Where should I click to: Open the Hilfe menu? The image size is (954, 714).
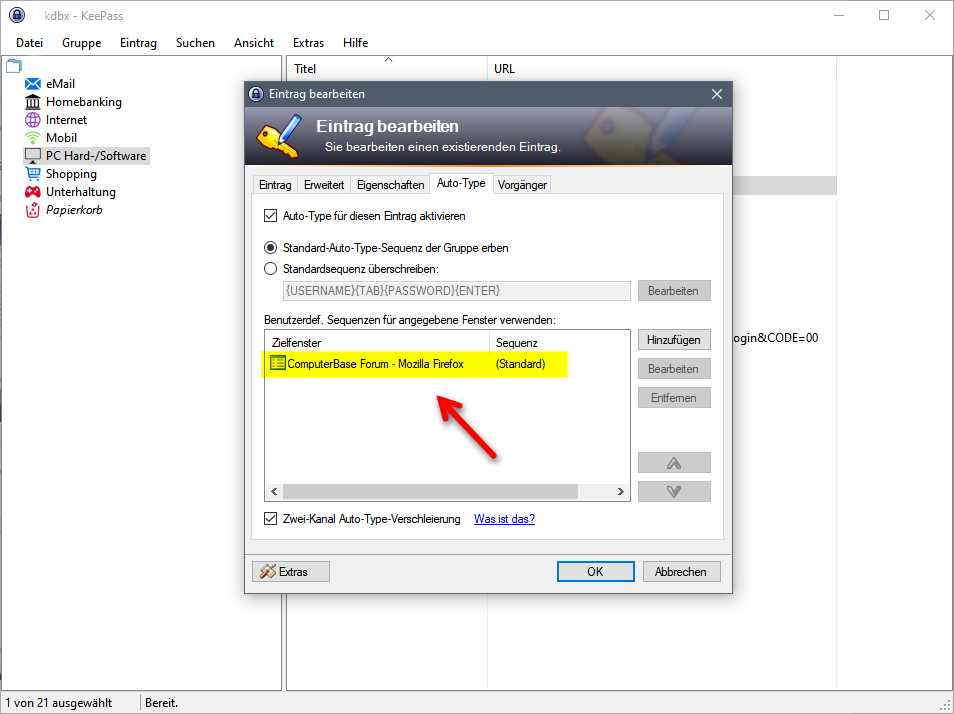[x=355, y=43]
